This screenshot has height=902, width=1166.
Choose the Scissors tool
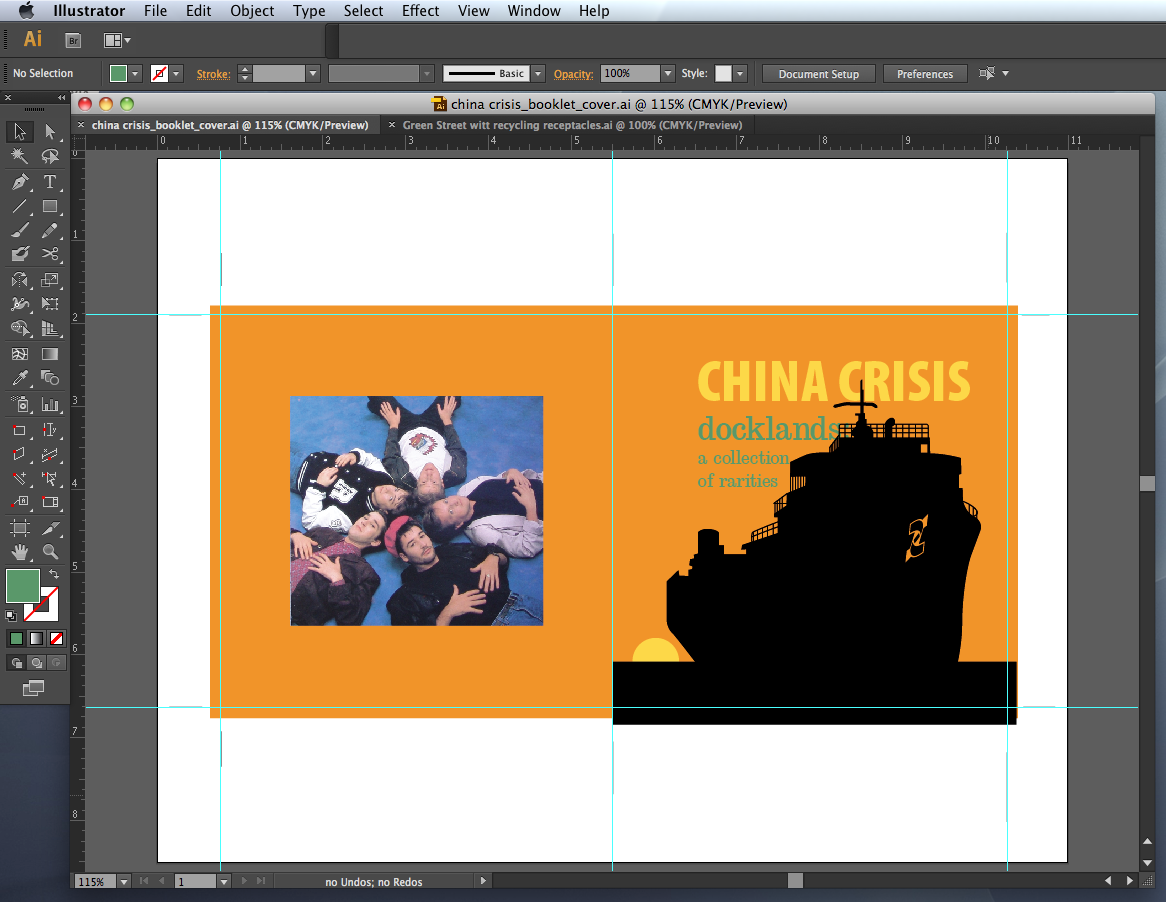[x=50, y=255]
